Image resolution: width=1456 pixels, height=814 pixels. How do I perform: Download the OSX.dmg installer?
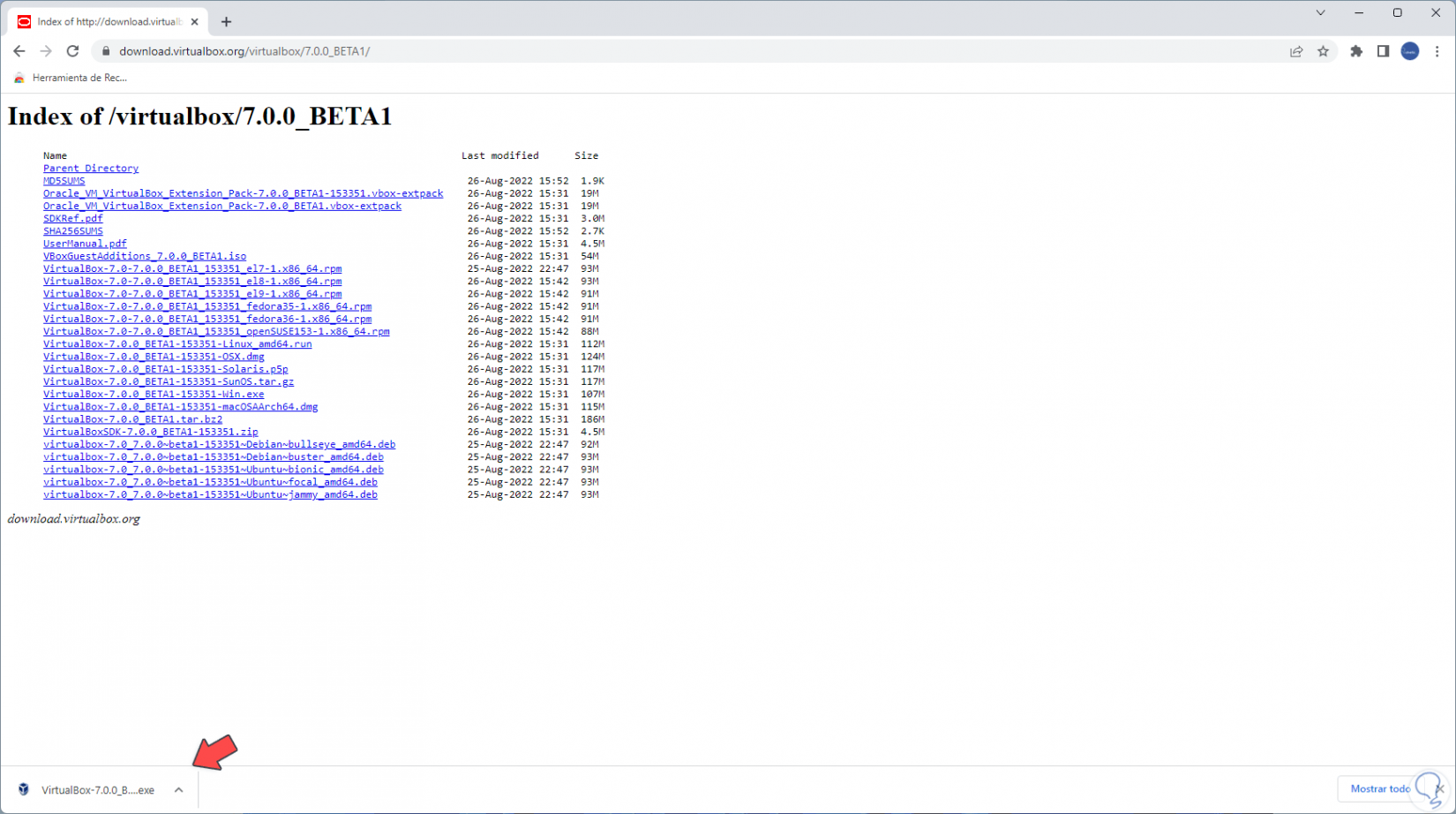(x=154, y=357)
